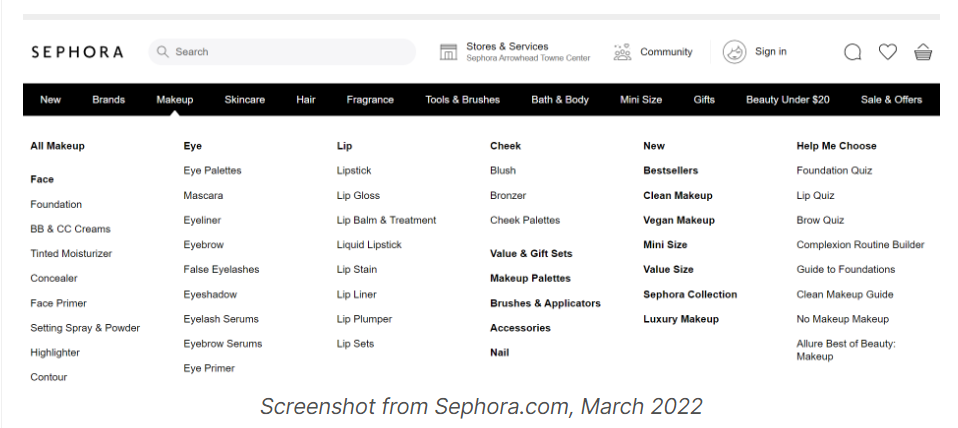Image resolution: width=958 pixels, height=428 pixels.
Task: Open the Skincare navigation menu
Action: (x=244, y=100)
